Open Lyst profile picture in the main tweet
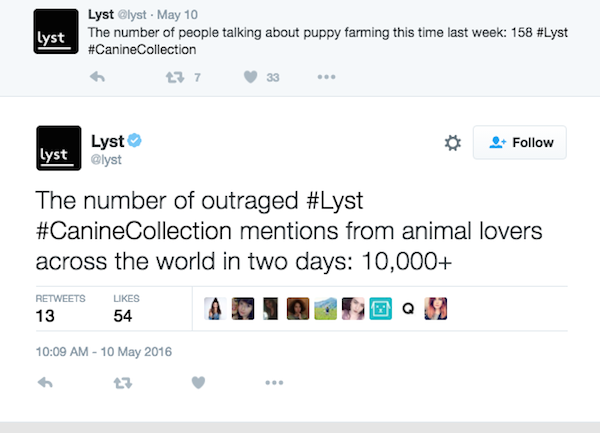 click(58, 148)
